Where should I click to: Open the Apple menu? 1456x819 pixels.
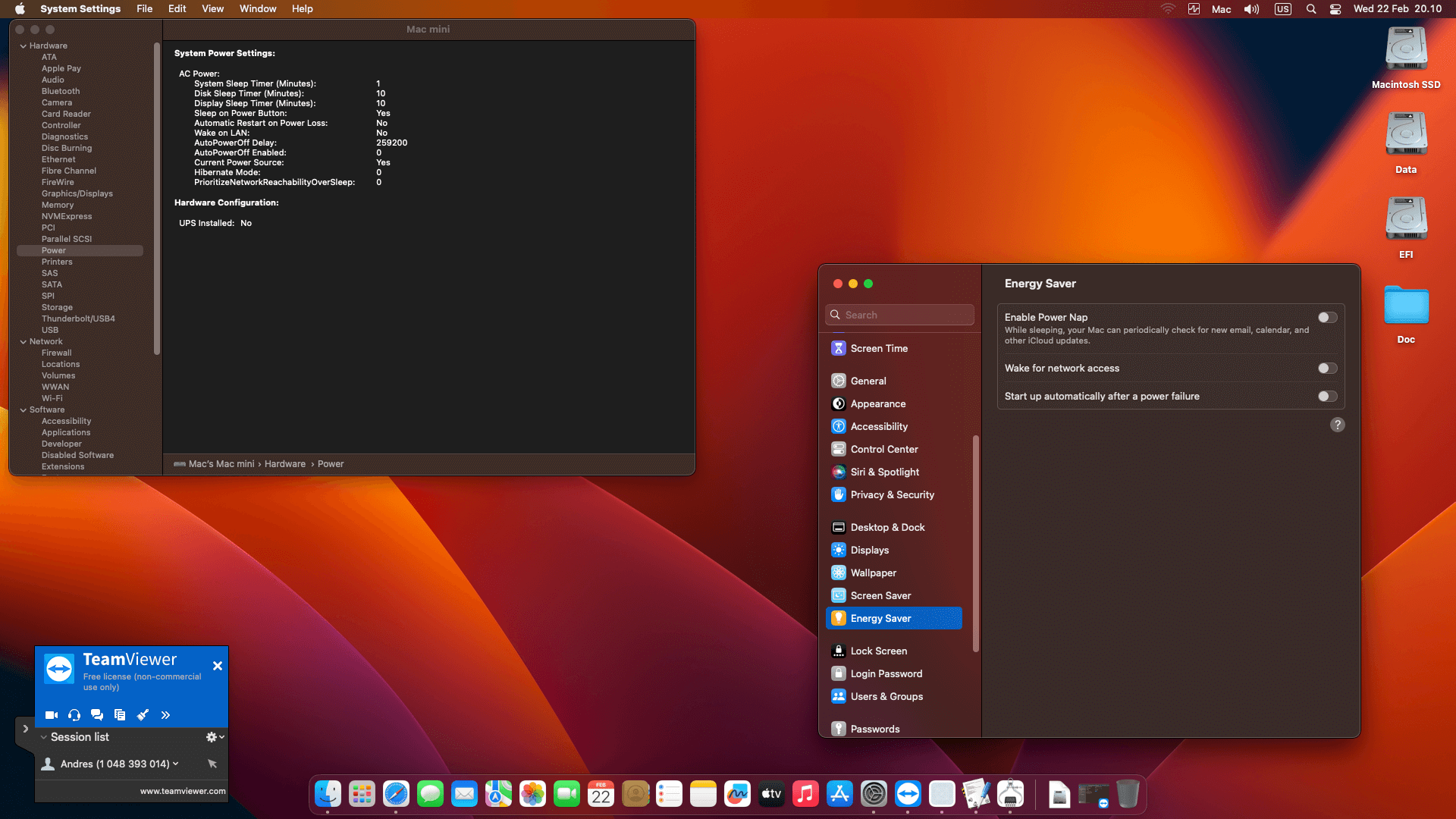(20, 9)
